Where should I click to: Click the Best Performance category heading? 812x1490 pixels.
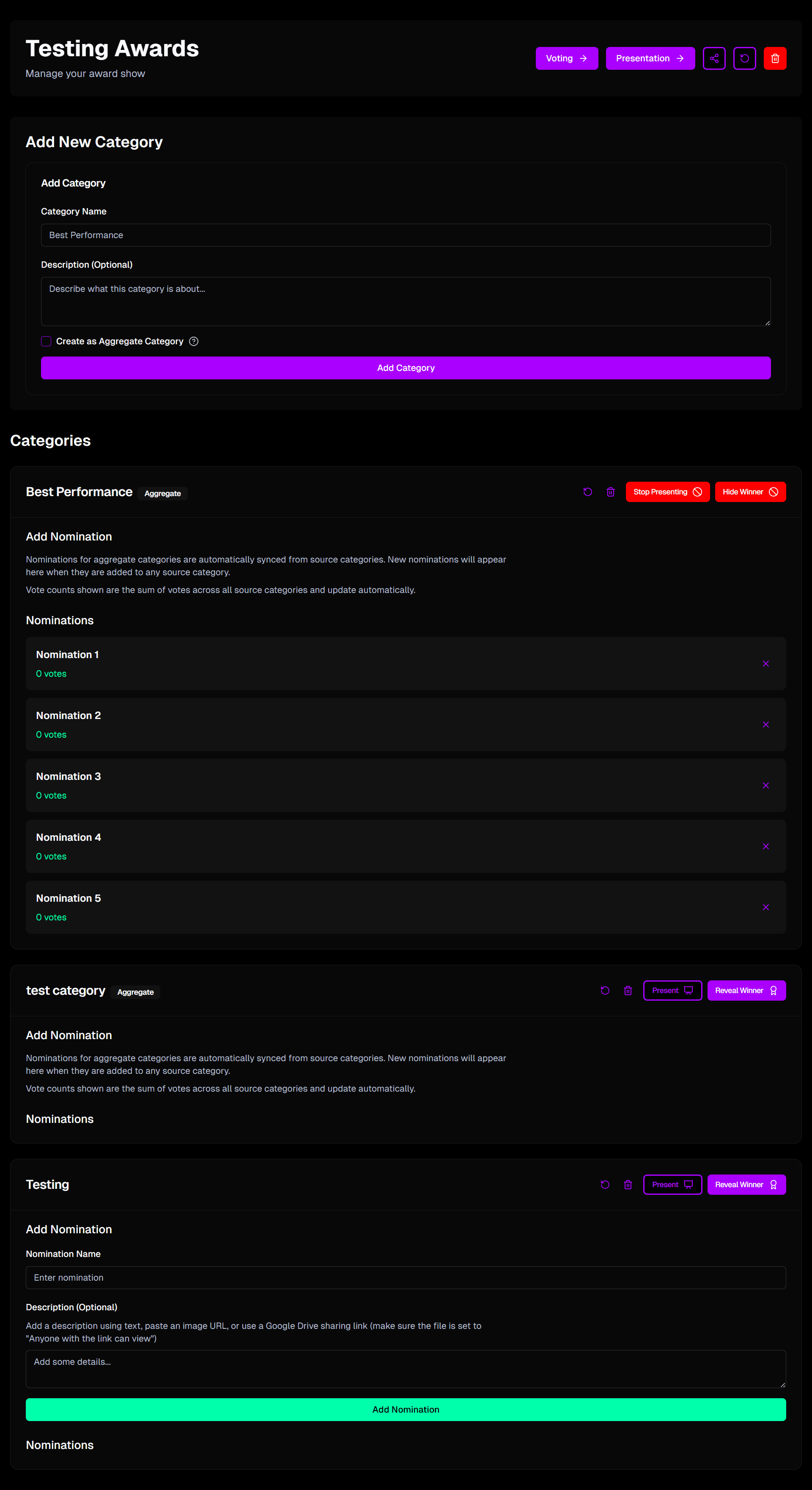79,491
